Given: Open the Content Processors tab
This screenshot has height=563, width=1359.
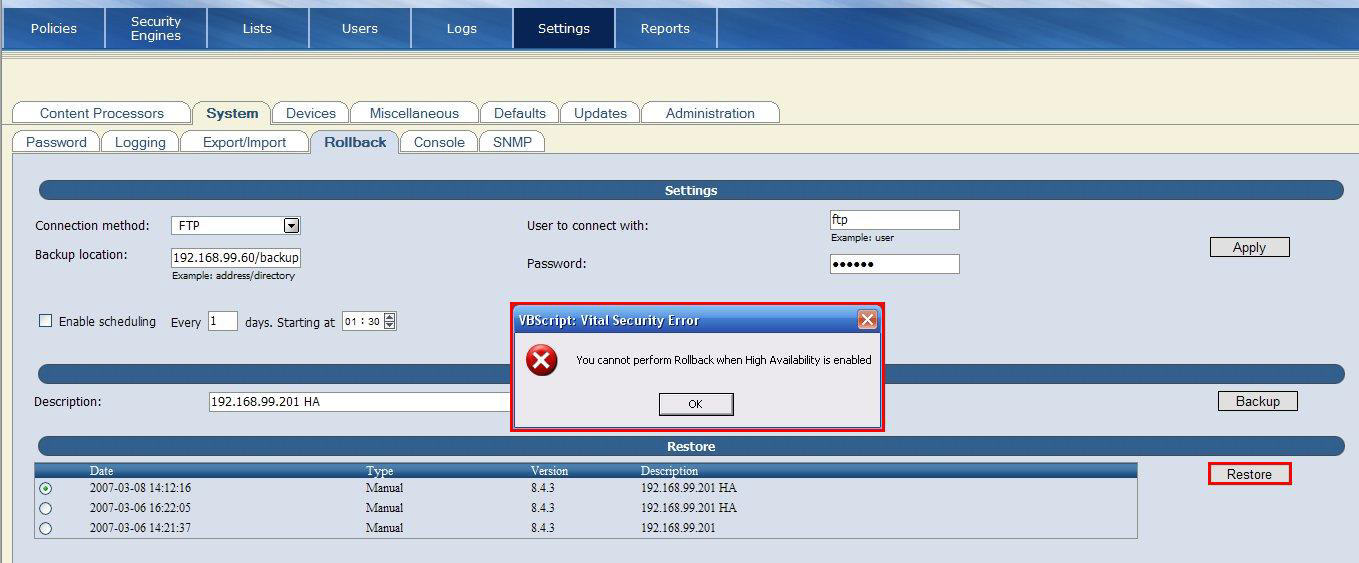Looking at the screenshot, I should tap(101, 113).
